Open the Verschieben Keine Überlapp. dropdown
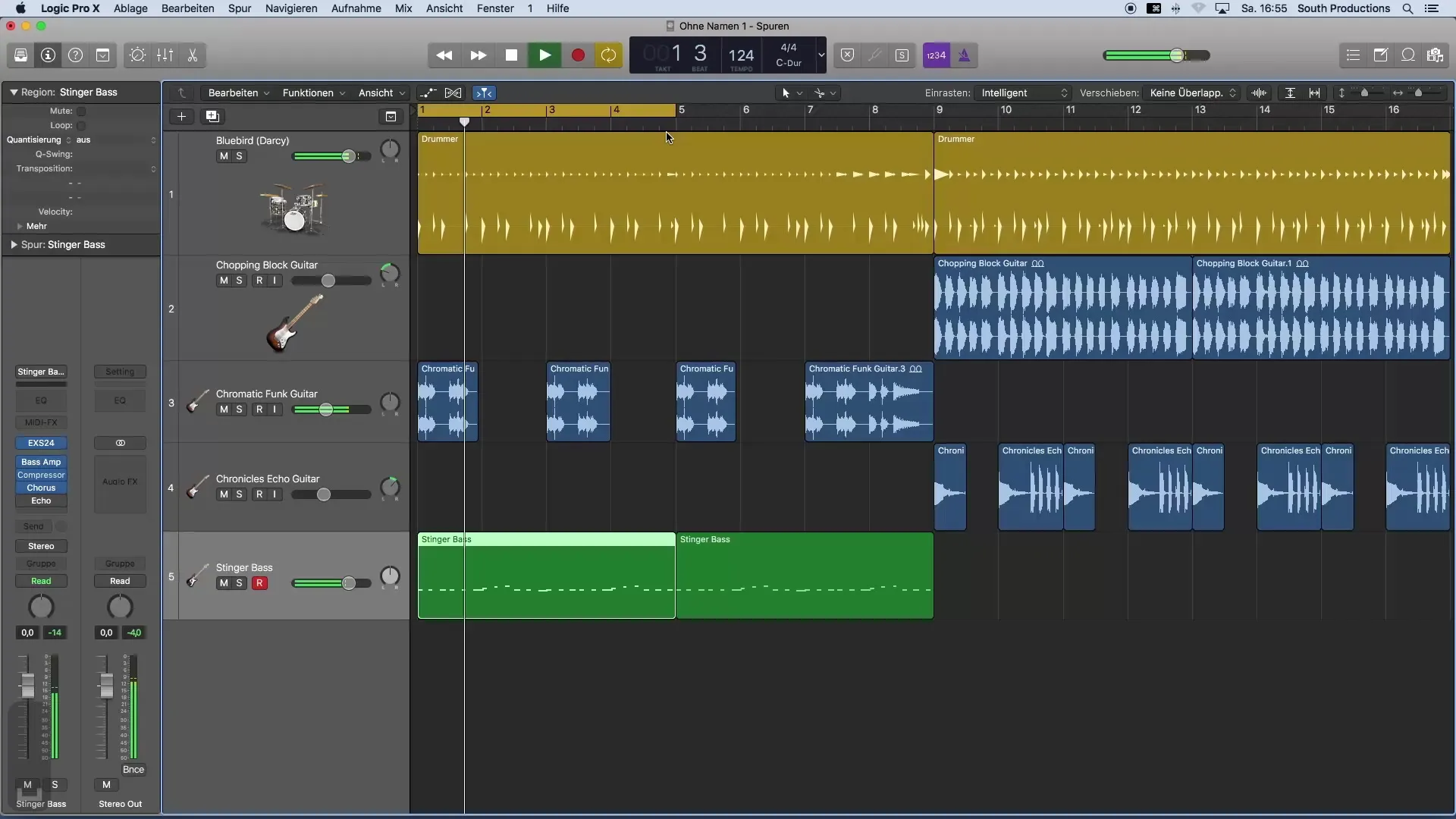This screenshot has width=1456, height=819. click(1191, 93)
